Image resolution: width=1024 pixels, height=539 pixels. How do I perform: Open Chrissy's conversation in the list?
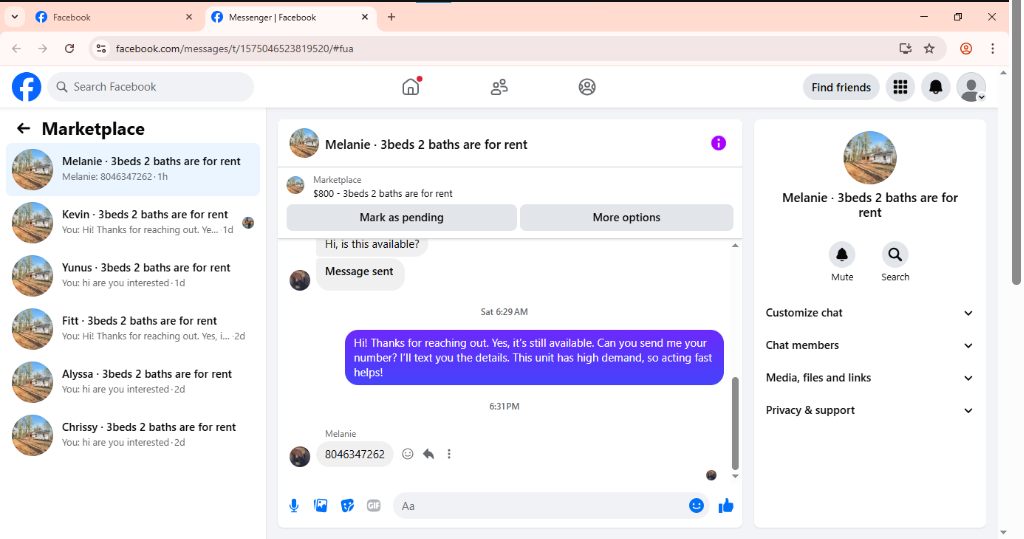pos(133,435)
